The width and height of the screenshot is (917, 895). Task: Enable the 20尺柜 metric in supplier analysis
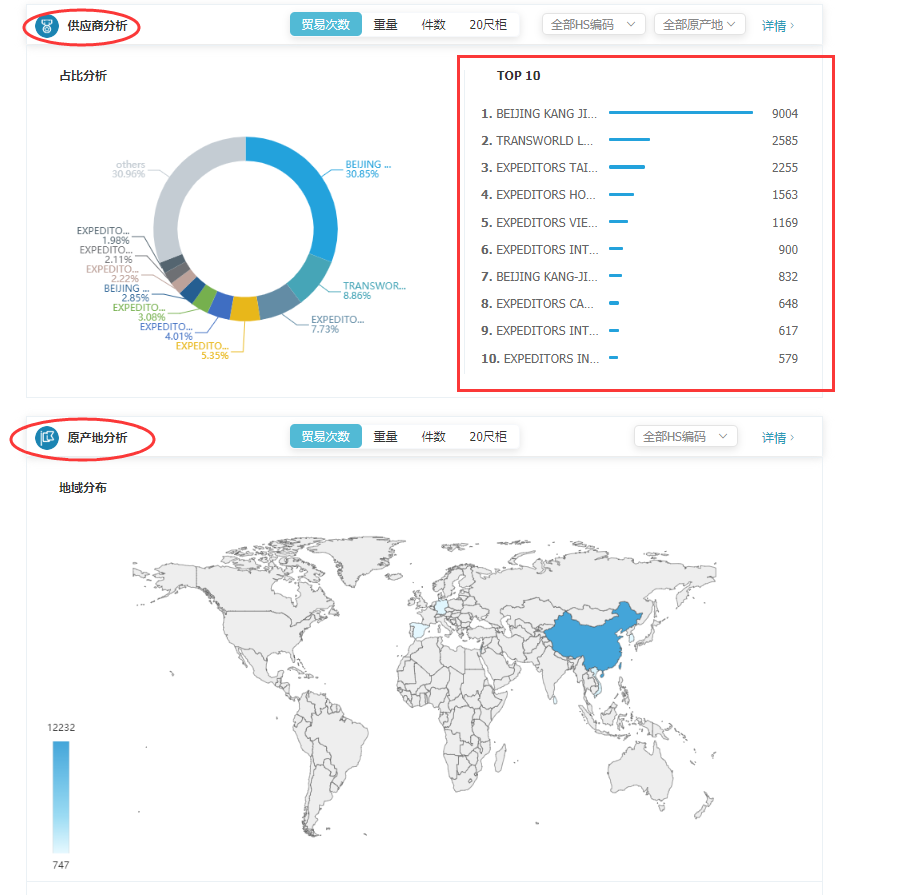point(487,23)
